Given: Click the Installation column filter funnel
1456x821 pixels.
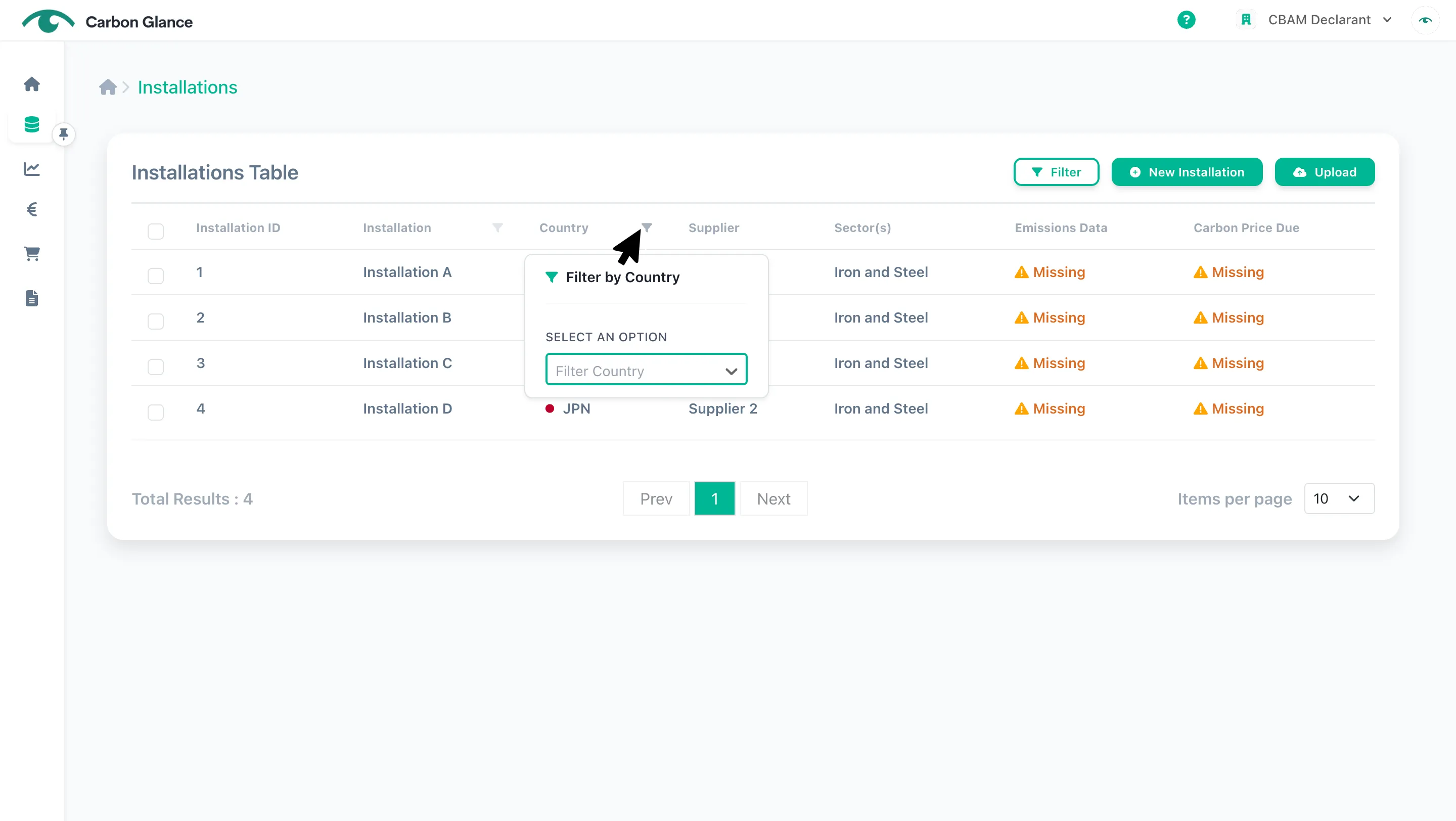Looking at the screenshot, I should (497, 227).
